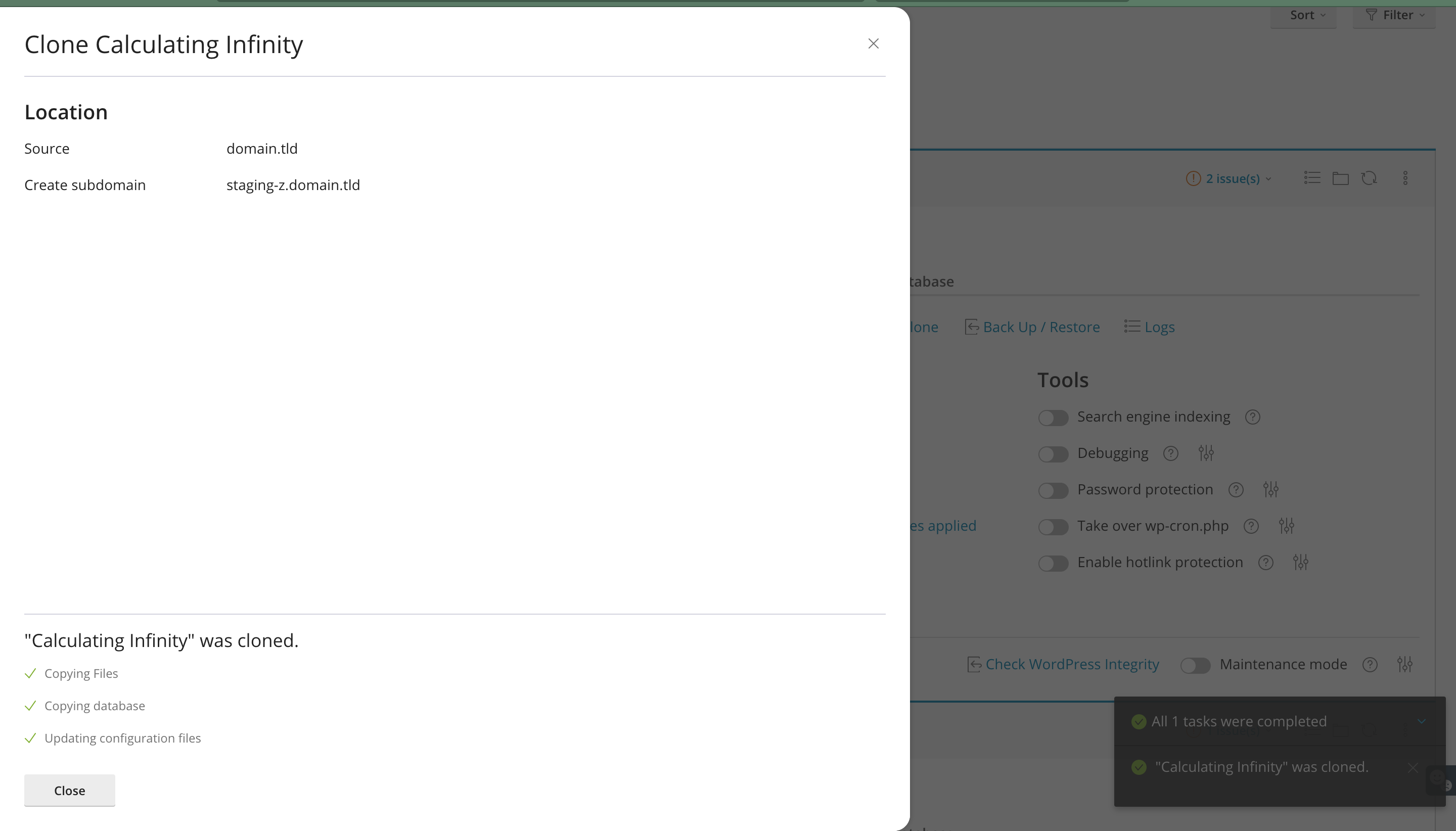The image size is (1456, 831).
Task: Click the Check WordPress Integrity link
Action: click(x=1072, y=664)
